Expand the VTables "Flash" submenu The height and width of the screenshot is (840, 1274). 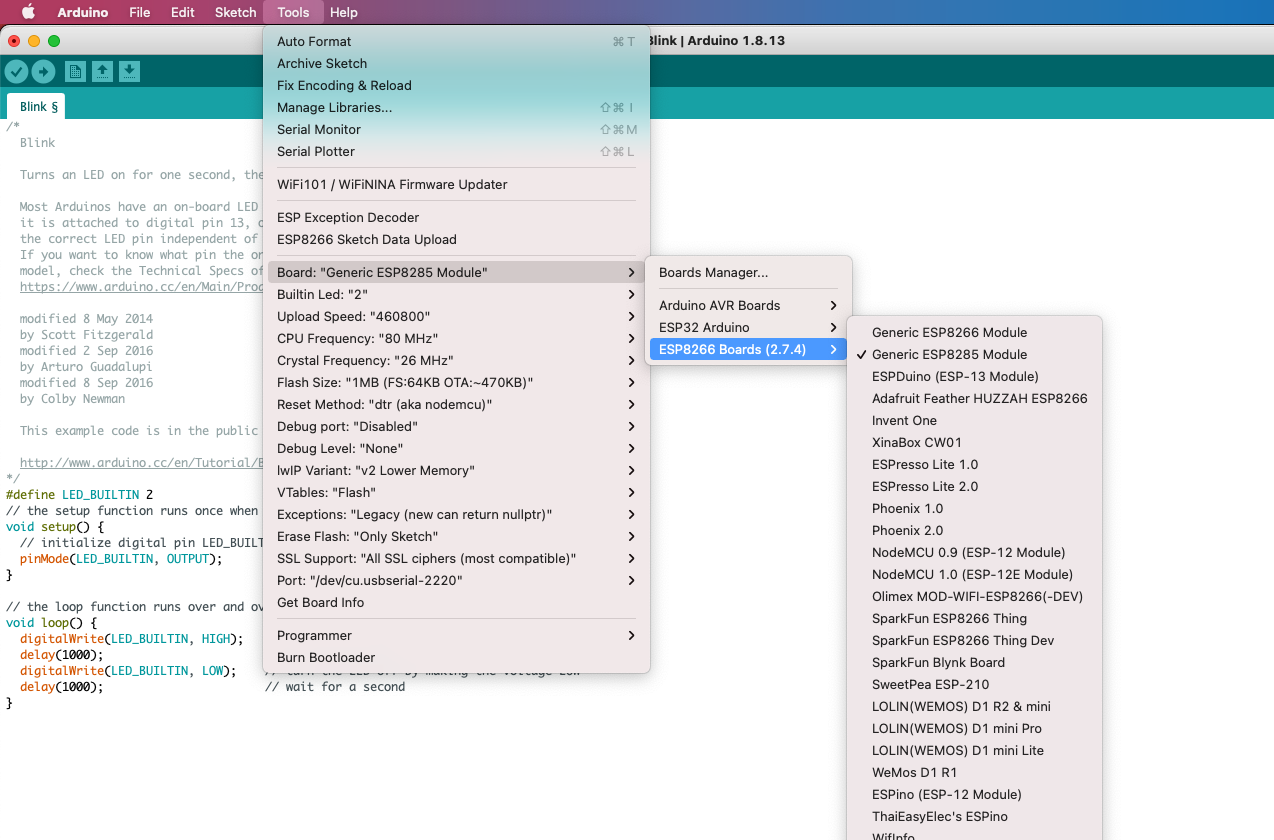(x=456, y=492)
